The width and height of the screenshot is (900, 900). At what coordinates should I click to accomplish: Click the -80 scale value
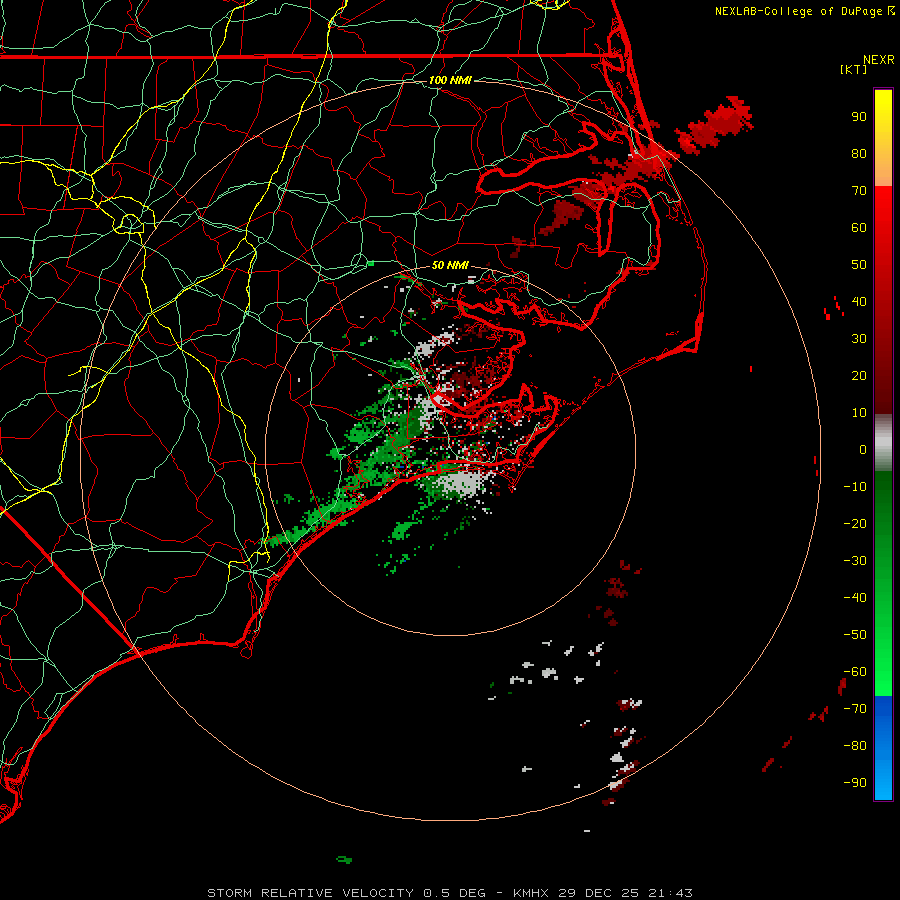(x=855, y=746)
